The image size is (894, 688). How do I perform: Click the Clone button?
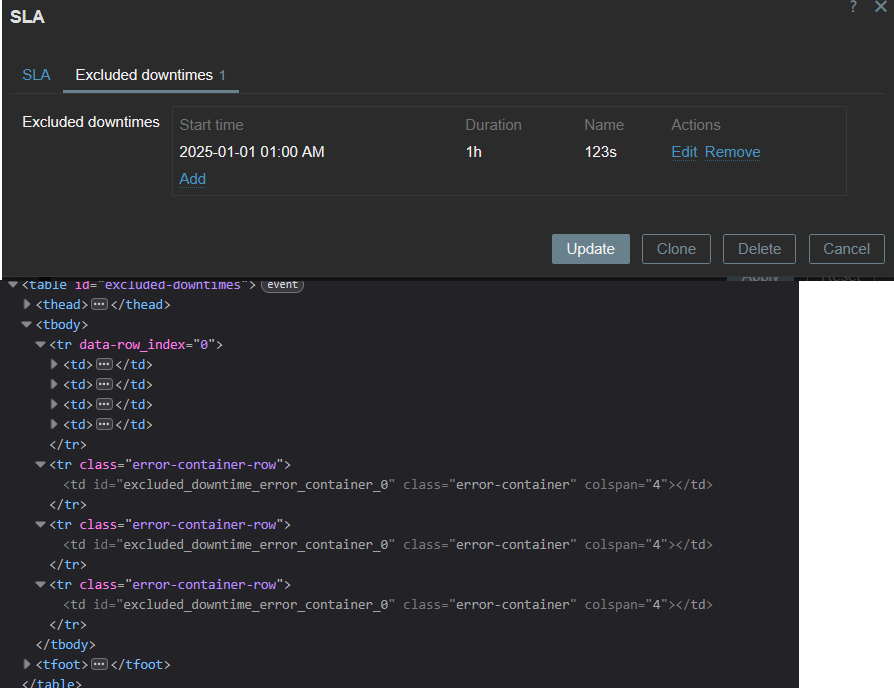676,249
